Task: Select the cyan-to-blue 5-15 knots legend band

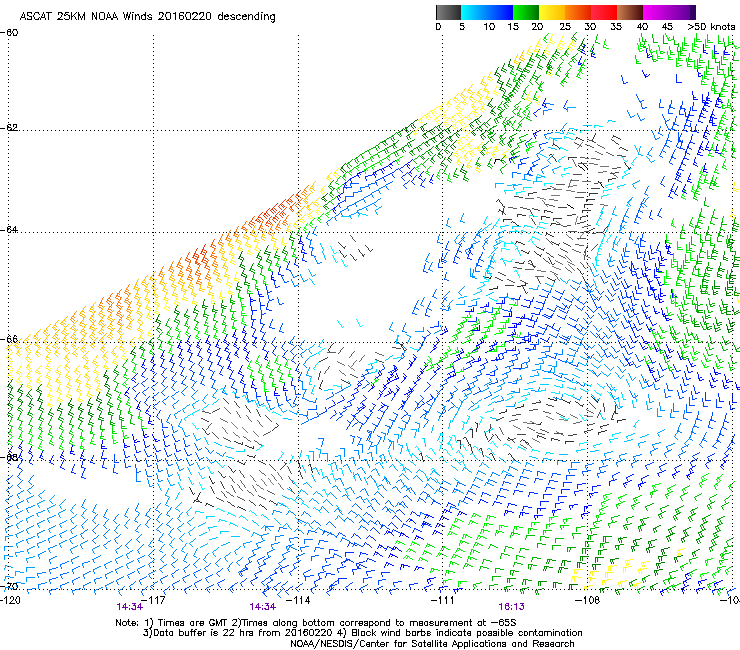Action: tap(487, 12)
